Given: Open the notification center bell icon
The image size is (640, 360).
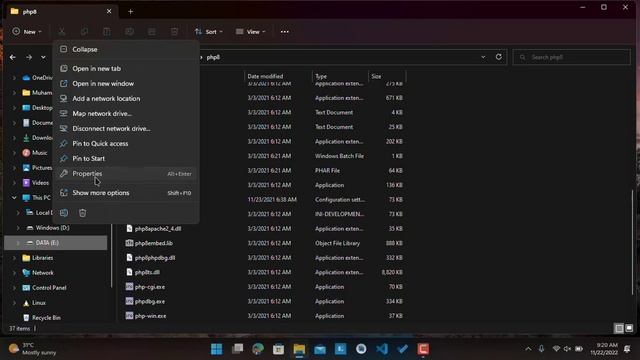Looking at the screenshot, I should click(x=627, y=349).
